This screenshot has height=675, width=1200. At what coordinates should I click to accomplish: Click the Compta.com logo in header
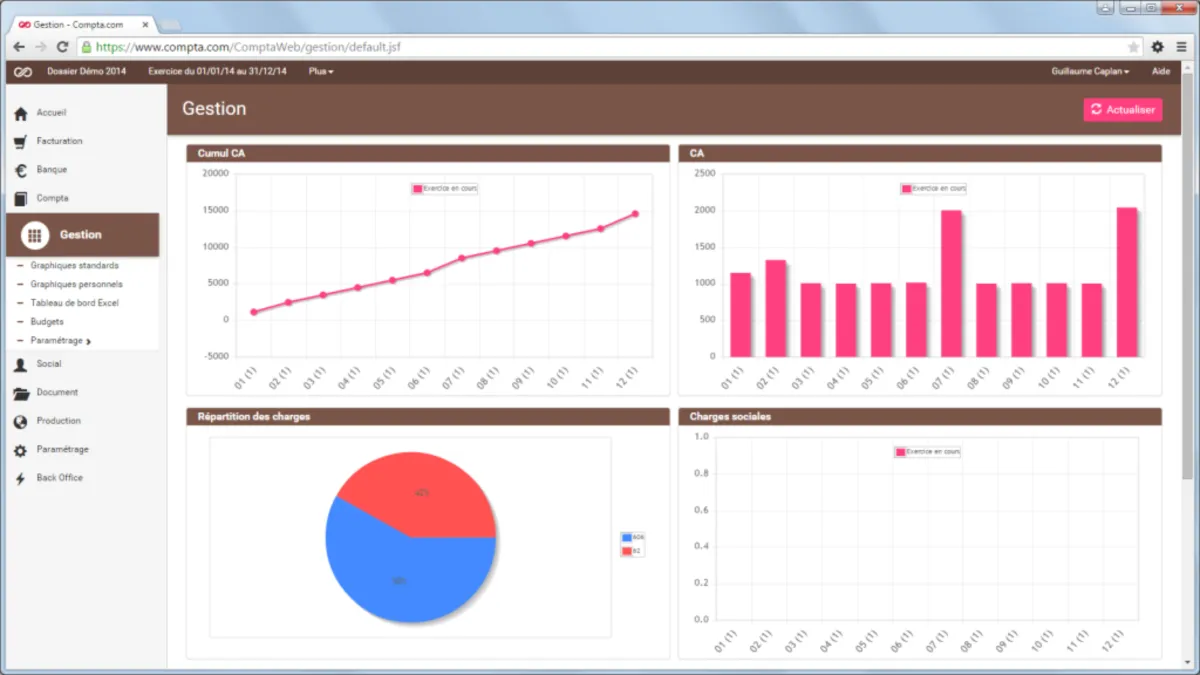[x=24, y=72]
